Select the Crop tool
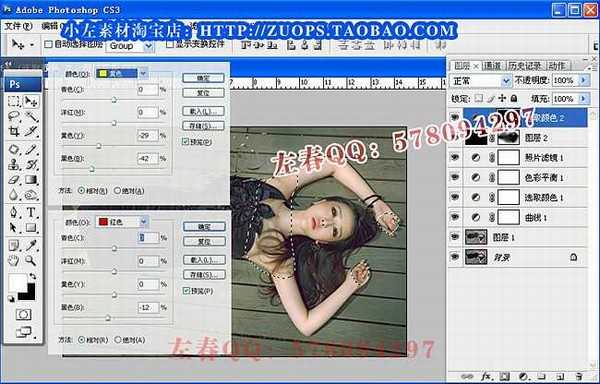Viewport: 600px width, 384px height. (14, 132)
